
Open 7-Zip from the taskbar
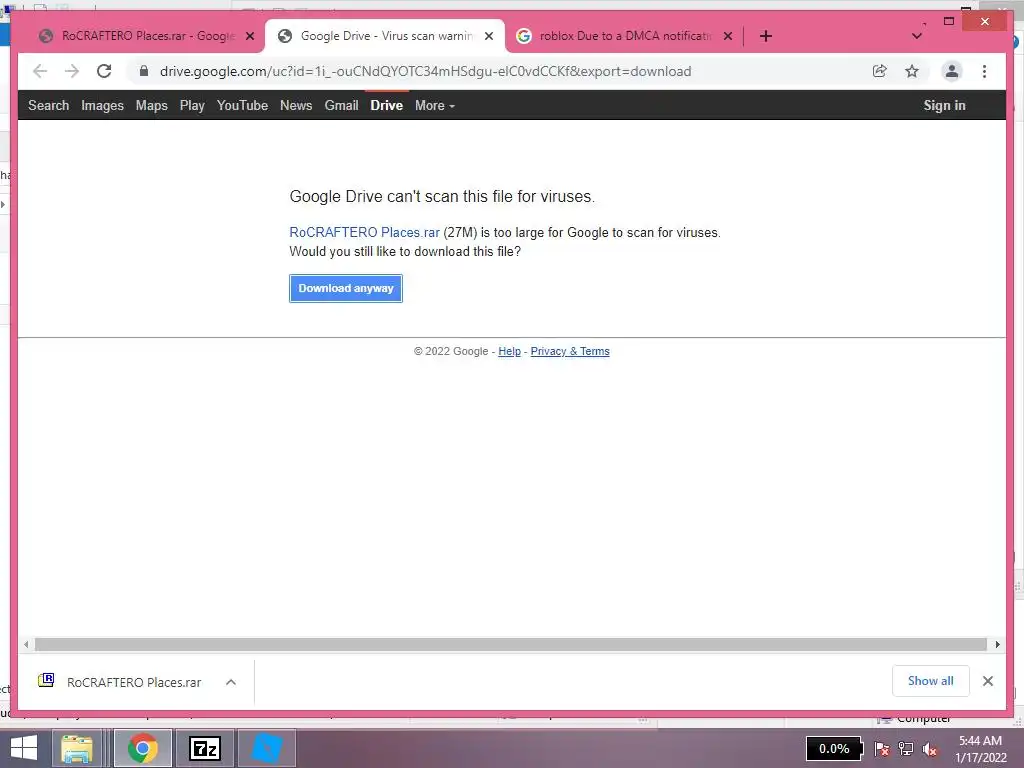[x=204, y=748]
